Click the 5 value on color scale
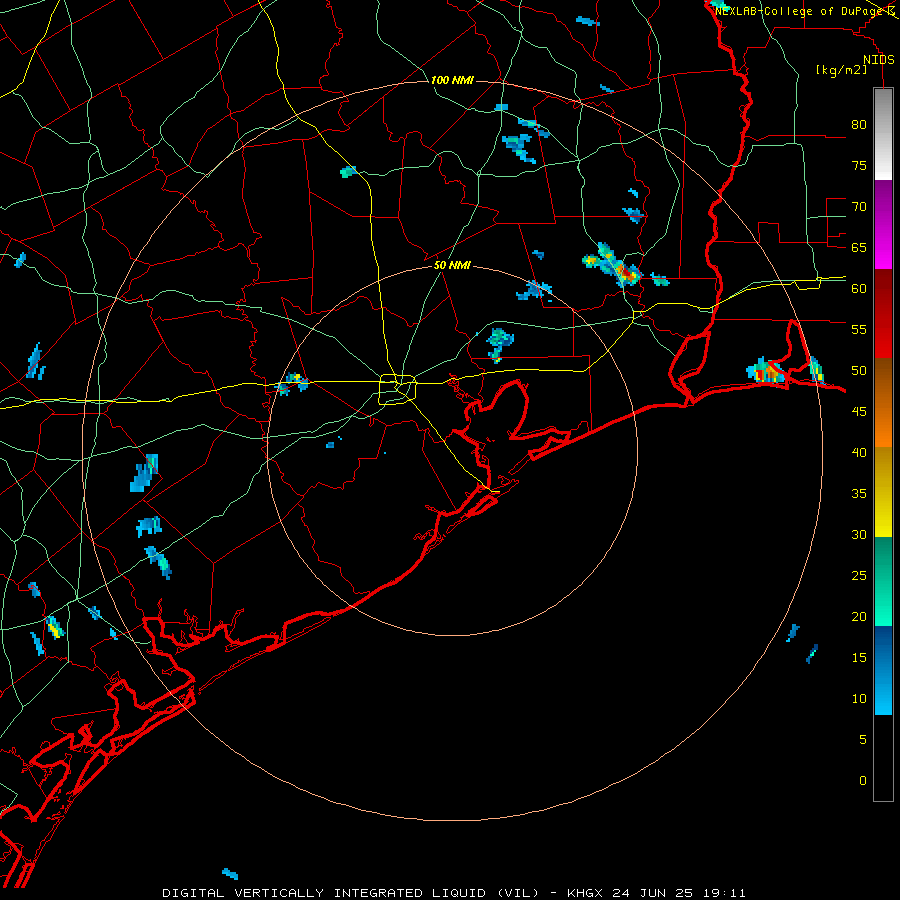This screenshot has width=900, height=900. (863, 740)
